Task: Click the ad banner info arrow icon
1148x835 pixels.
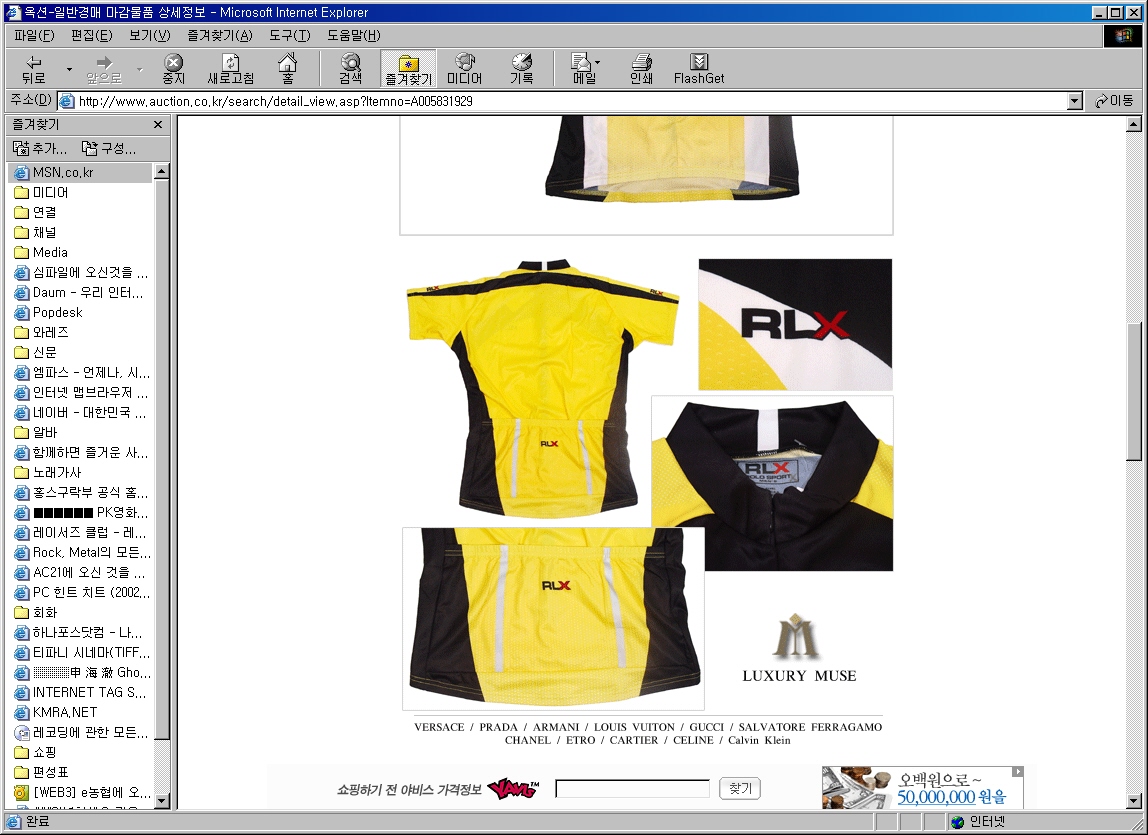Action: [x=1018, y=771]
